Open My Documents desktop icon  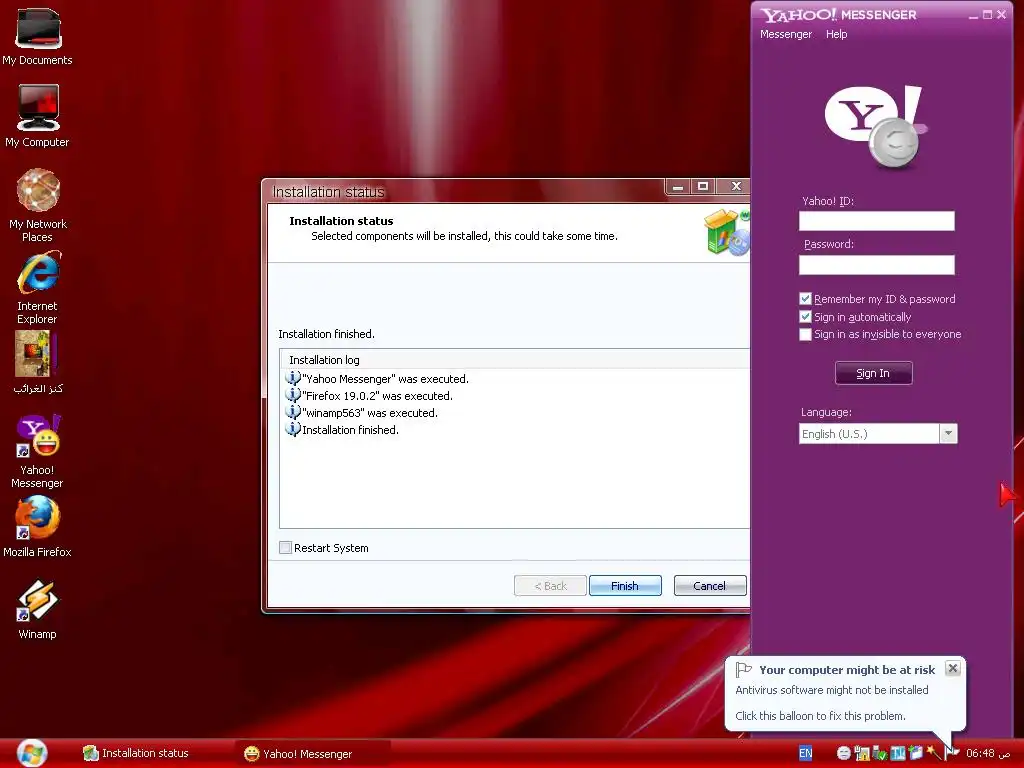37,37
